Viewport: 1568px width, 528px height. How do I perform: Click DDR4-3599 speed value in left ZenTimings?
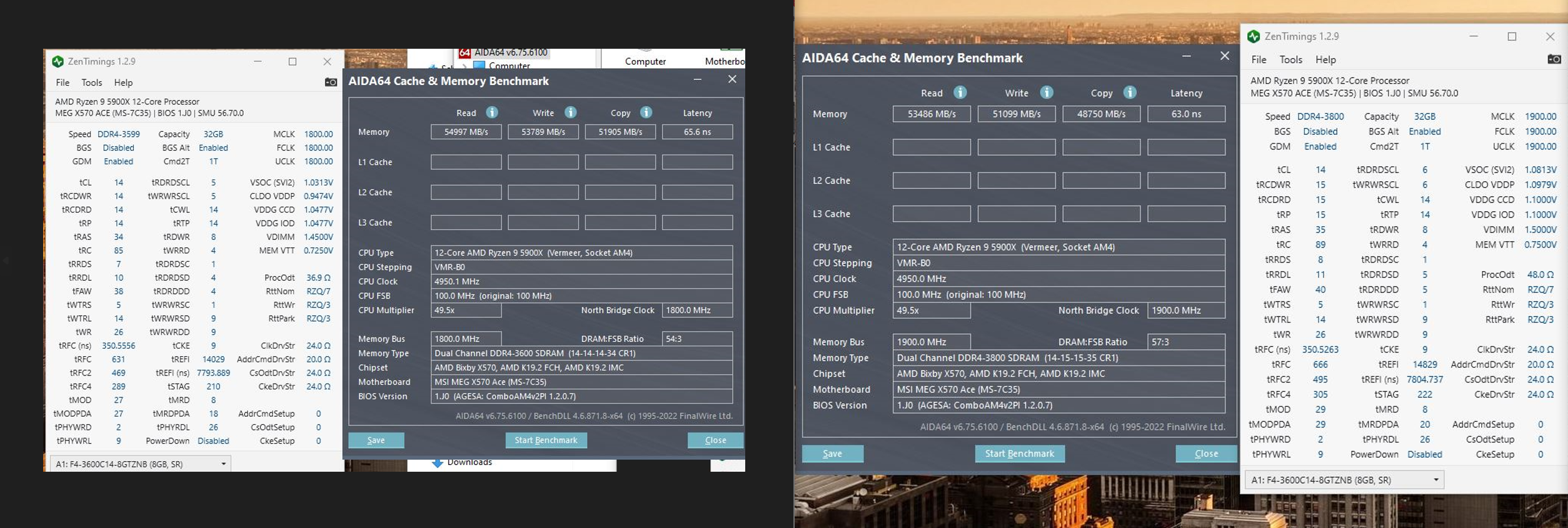119,134
